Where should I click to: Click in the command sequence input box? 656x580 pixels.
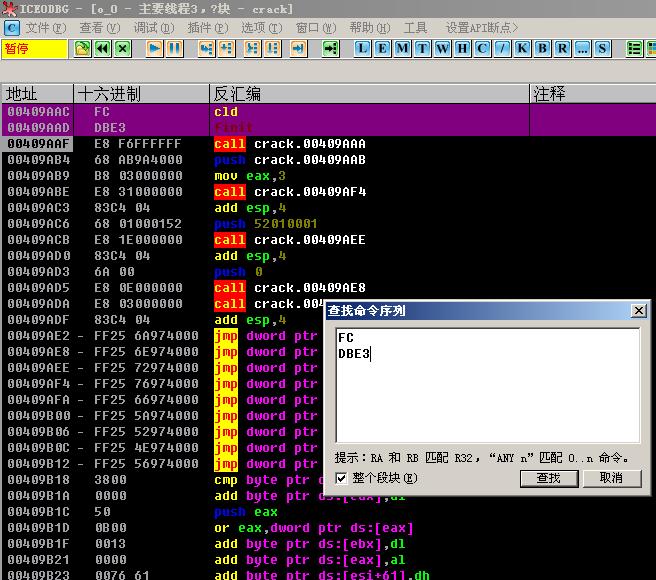pyautogui.click(x=488, y=385)
